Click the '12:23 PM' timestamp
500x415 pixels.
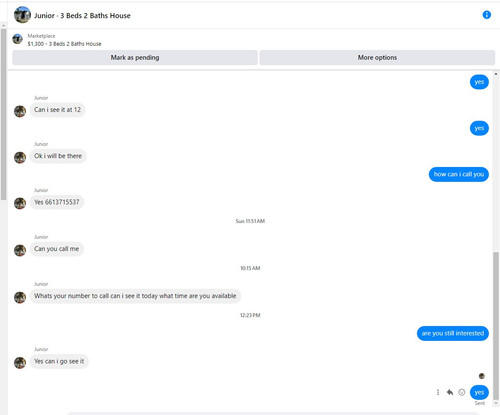[250, 315]
